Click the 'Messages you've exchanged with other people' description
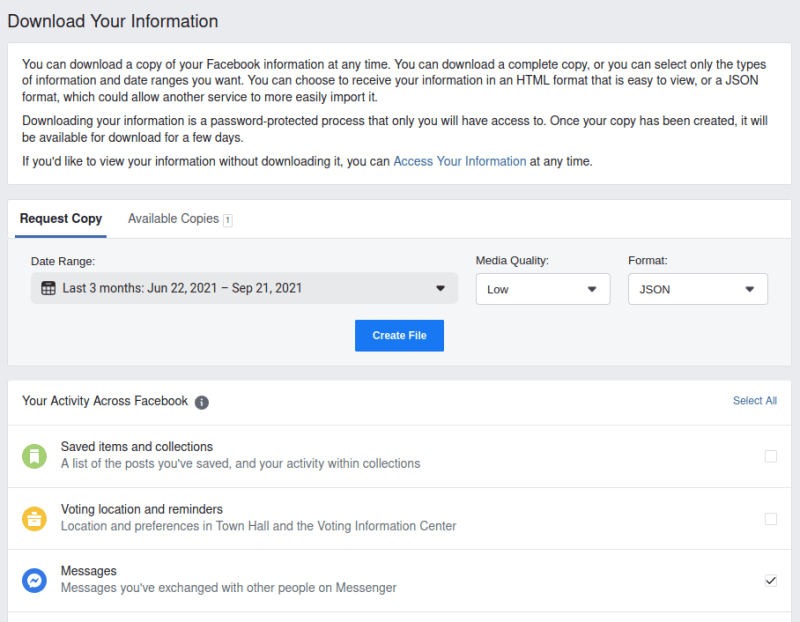Image resolution: width=800 pixels, height=622 pixels. [x=229, y=588]
